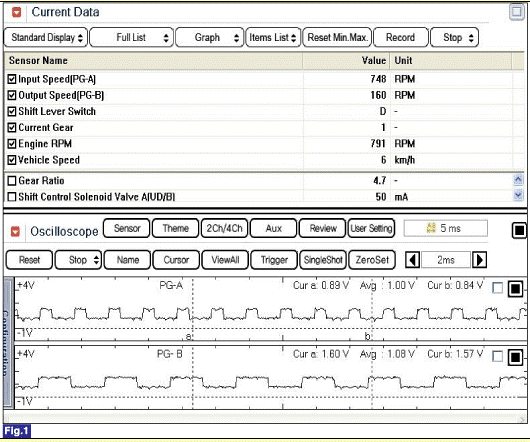530x442 pixels.
Task: Click sensor list scrollbar down arrow
Action: (x=518, y=195)
